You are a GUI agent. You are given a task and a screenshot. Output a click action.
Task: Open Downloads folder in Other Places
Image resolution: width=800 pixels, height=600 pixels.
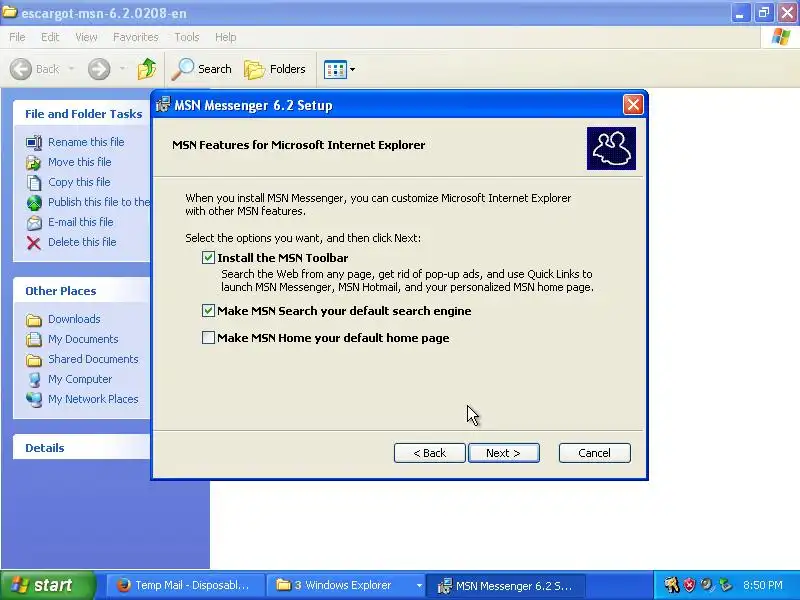[74, 319]
